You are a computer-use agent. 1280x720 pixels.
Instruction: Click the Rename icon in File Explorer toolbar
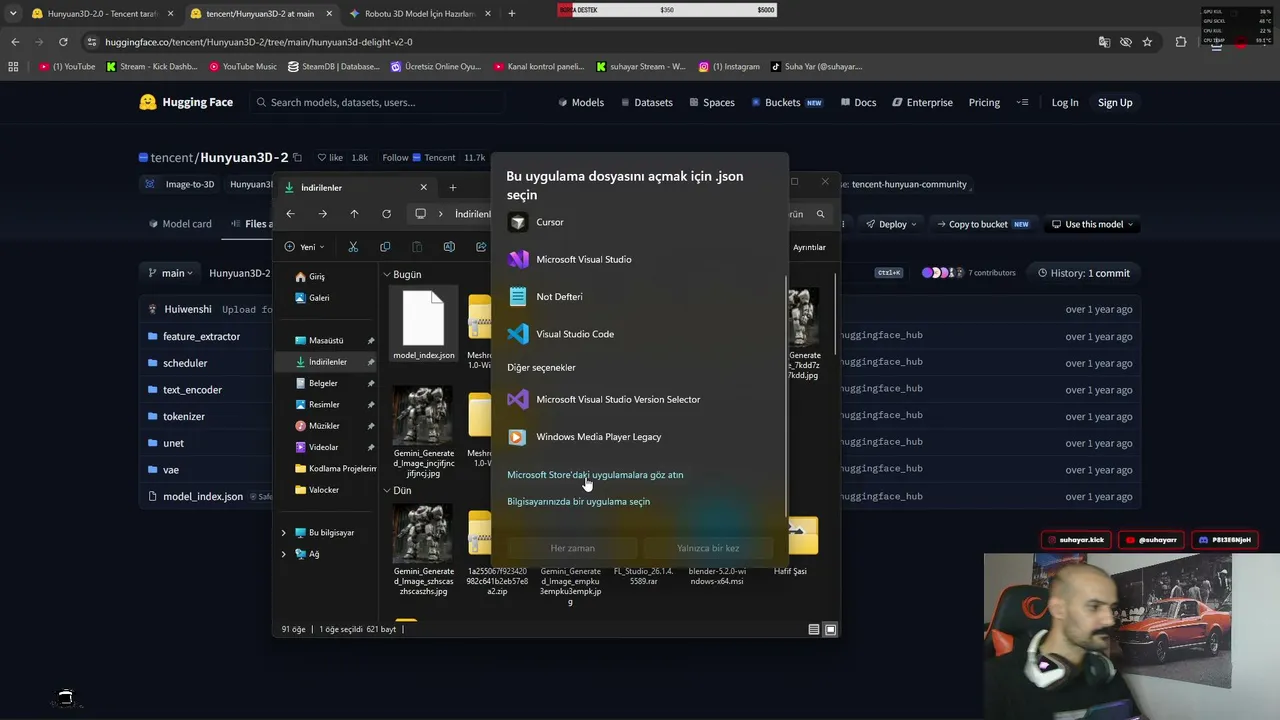click(x=449, y=247)
